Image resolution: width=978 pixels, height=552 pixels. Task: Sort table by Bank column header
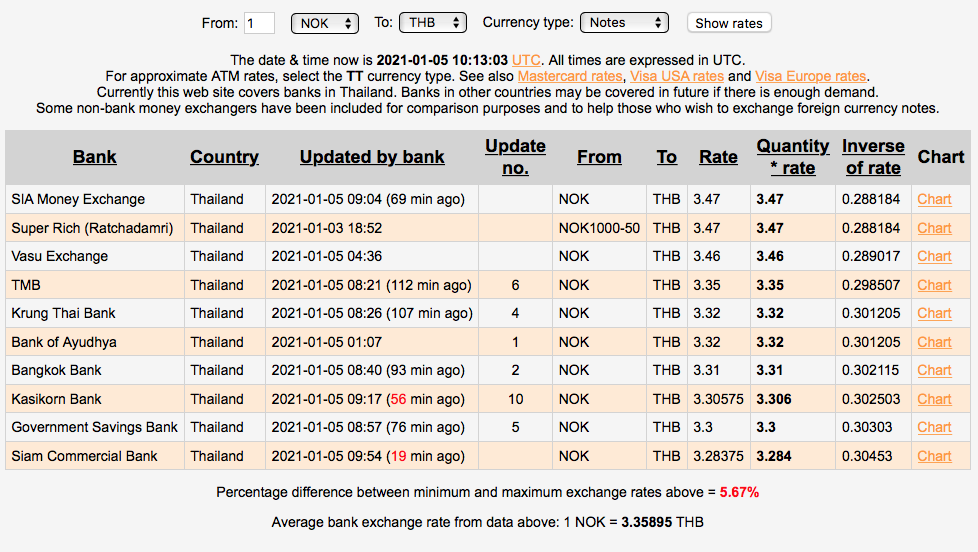pos(94,157)
